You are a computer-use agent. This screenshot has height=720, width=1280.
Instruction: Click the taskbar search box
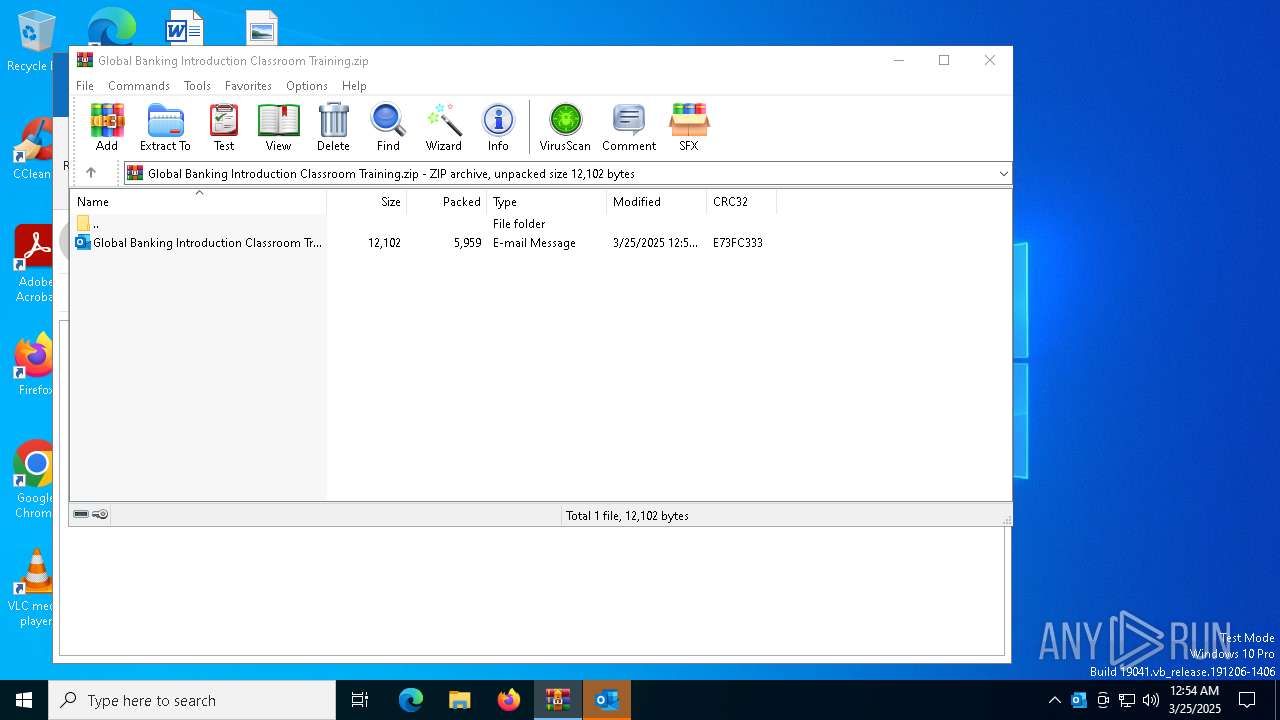(192, 700)
